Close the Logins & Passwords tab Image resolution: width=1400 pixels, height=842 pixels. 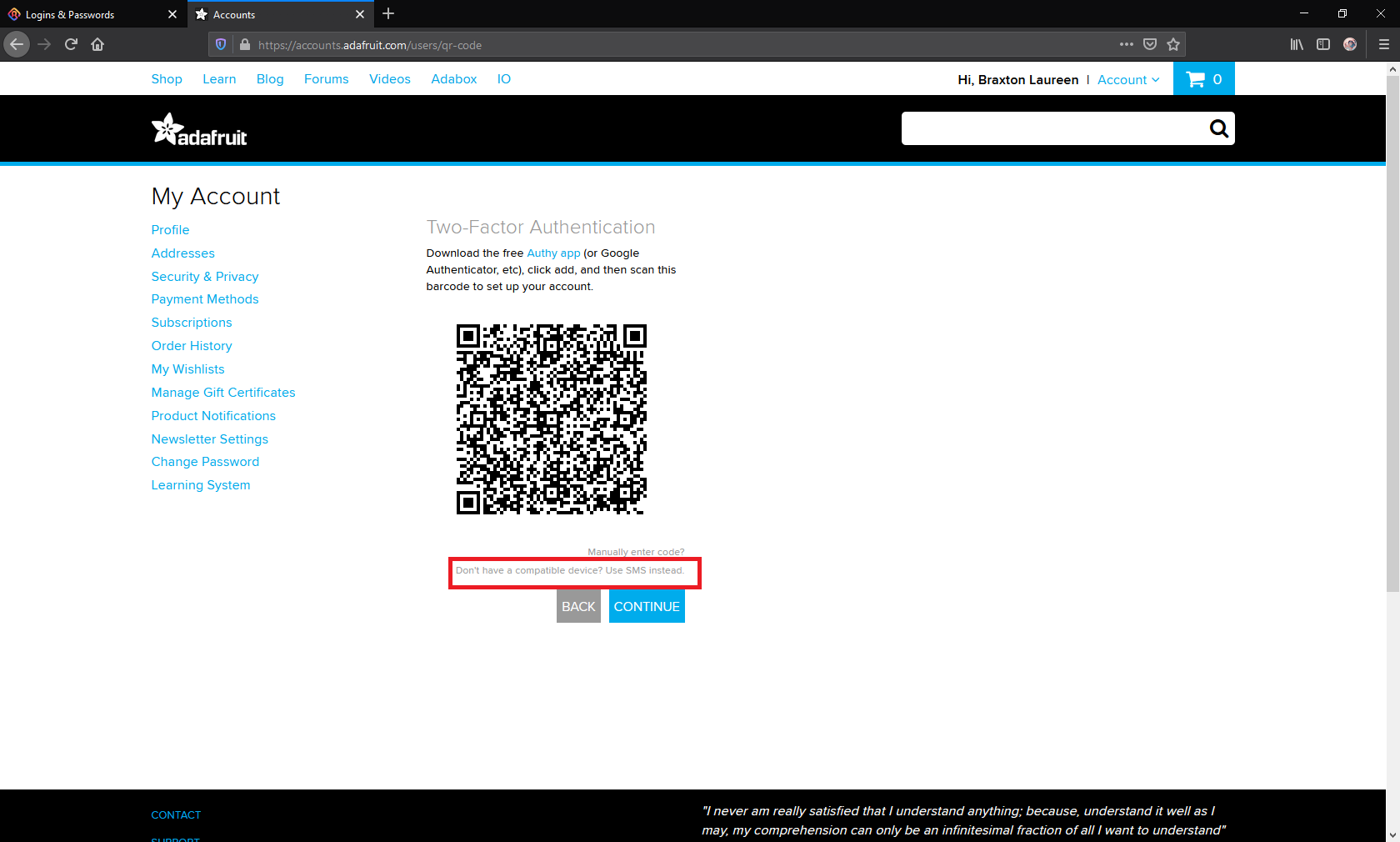[x=172, y=14]
